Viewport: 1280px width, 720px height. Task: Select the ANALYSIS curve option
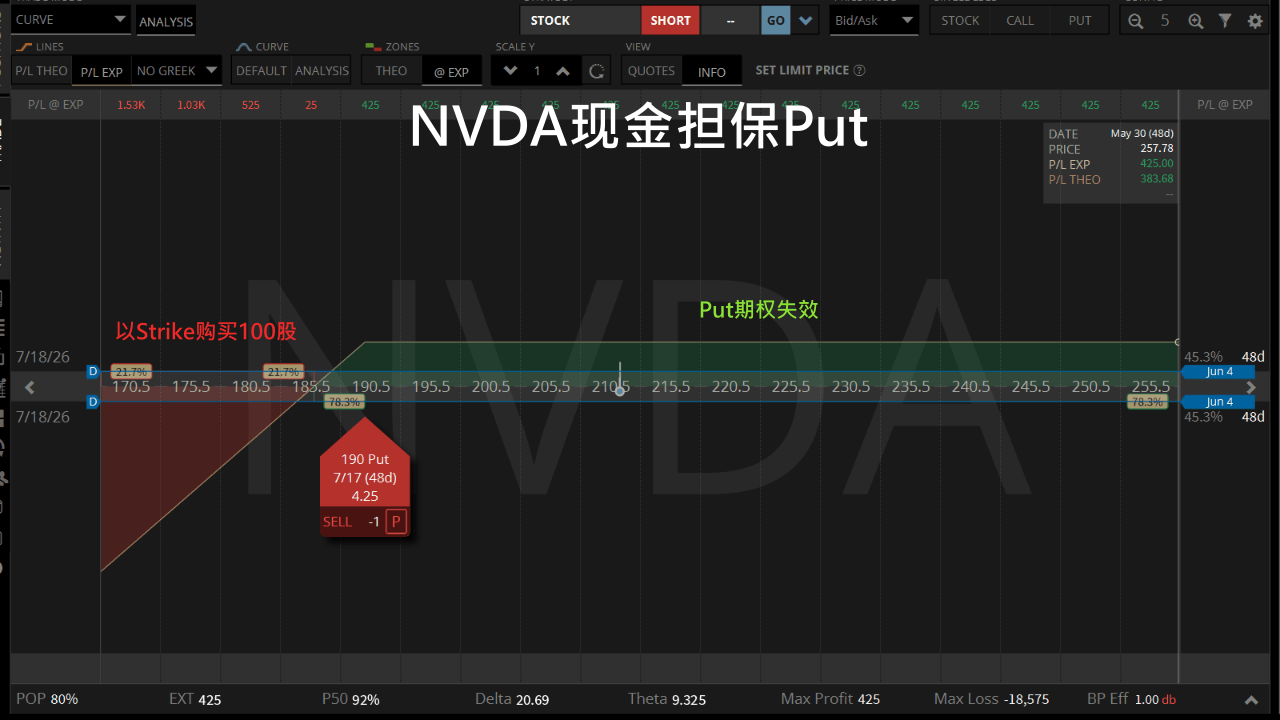tap(322, 71)
